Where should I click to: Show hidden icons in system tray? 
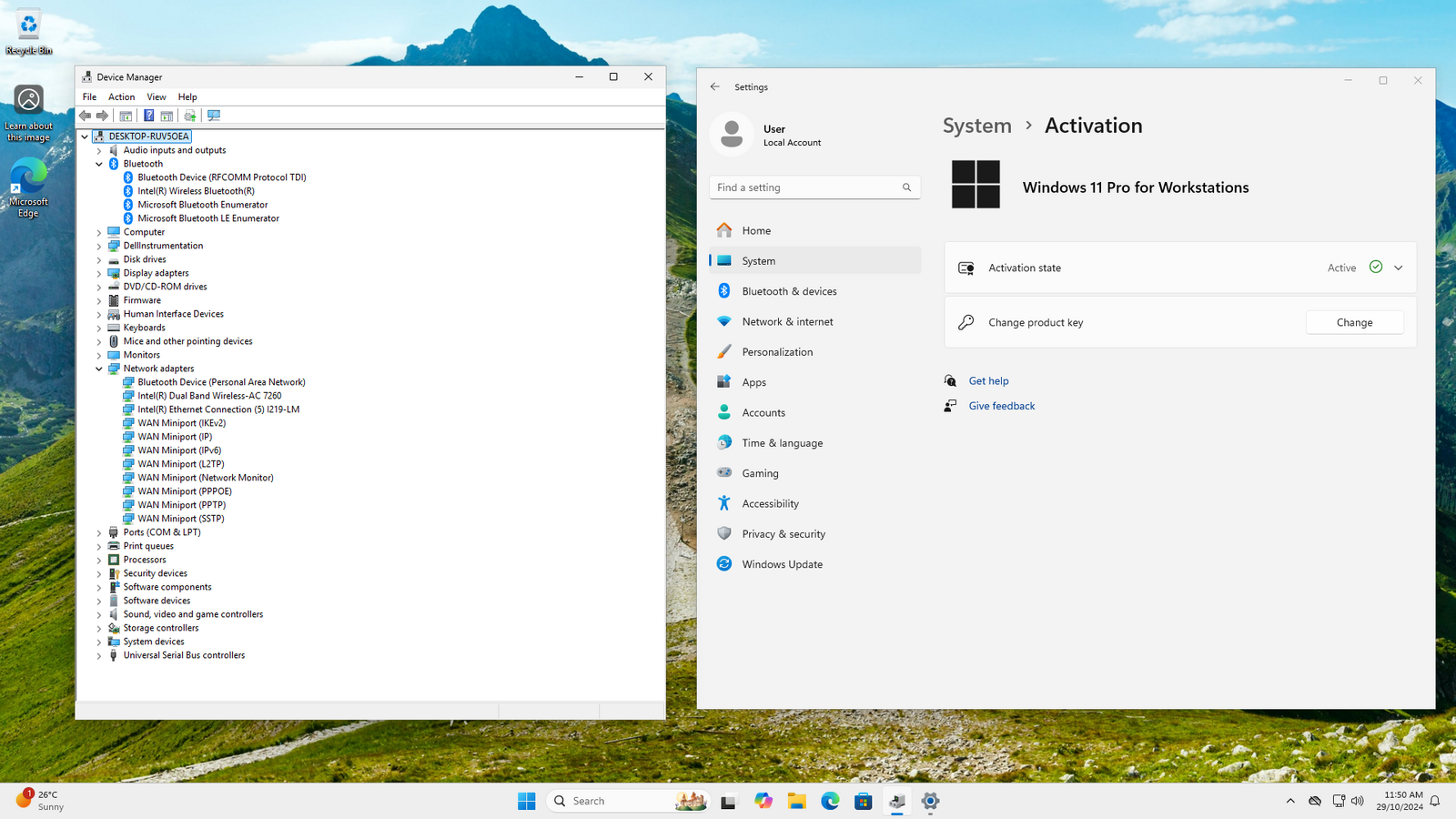[x=1290, y=801]
